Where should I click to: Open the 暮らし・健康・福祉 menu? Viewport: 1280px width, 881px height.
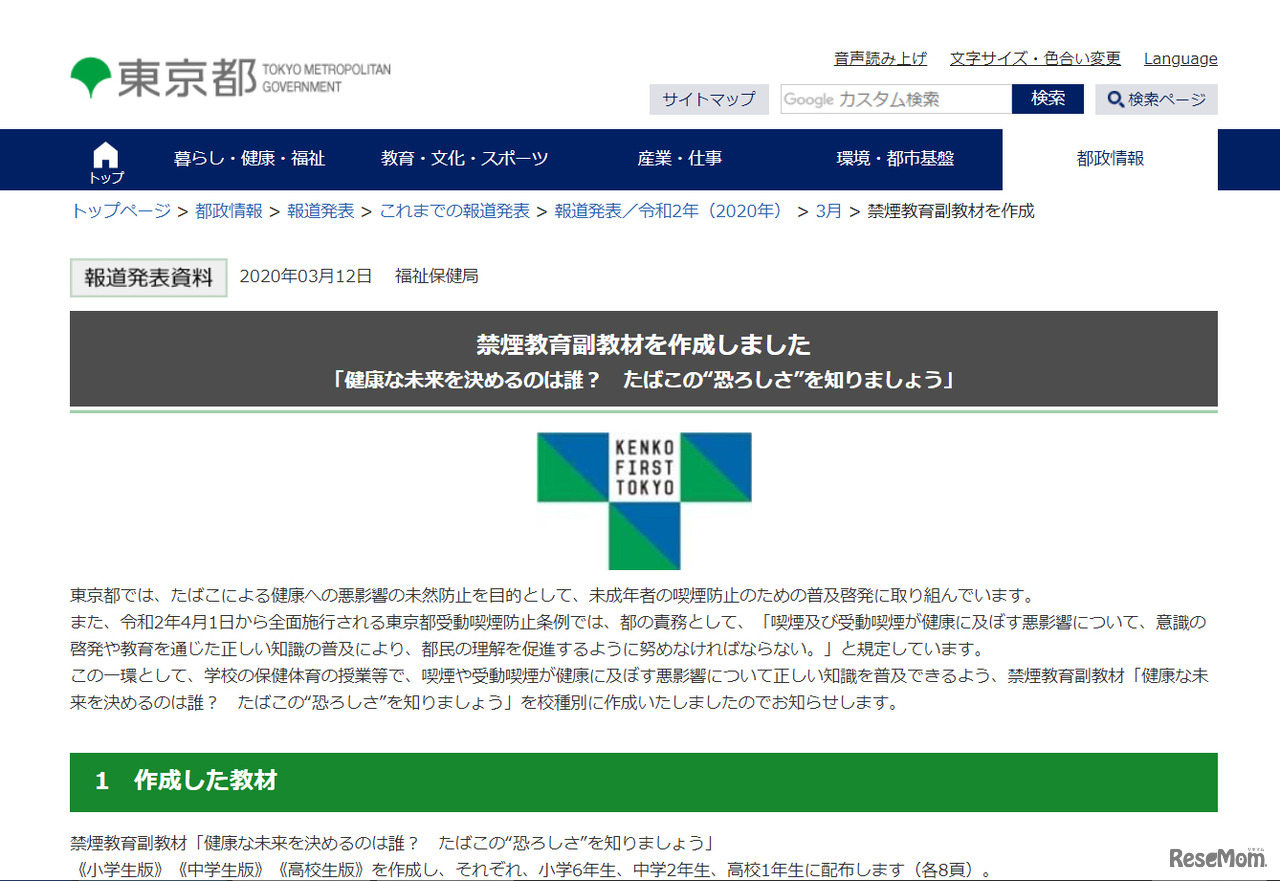(252, 159)
